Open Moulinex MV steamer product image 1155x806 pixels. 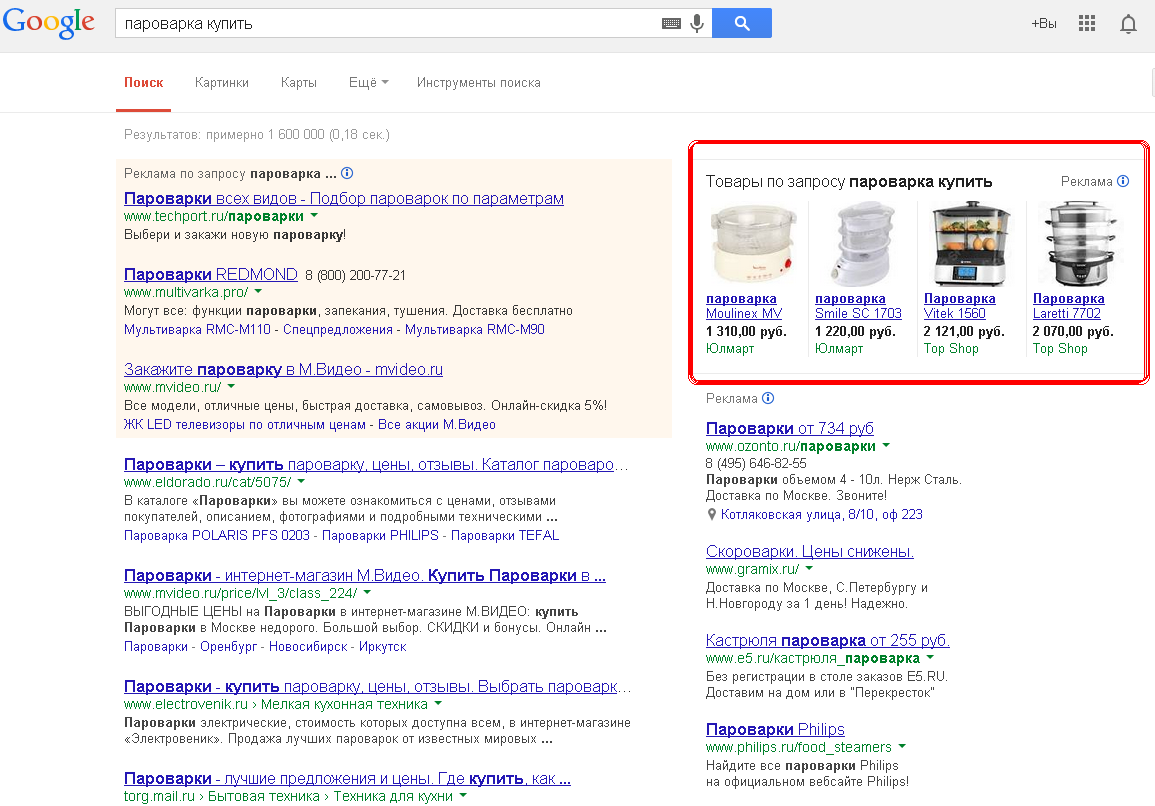[753, 244]
